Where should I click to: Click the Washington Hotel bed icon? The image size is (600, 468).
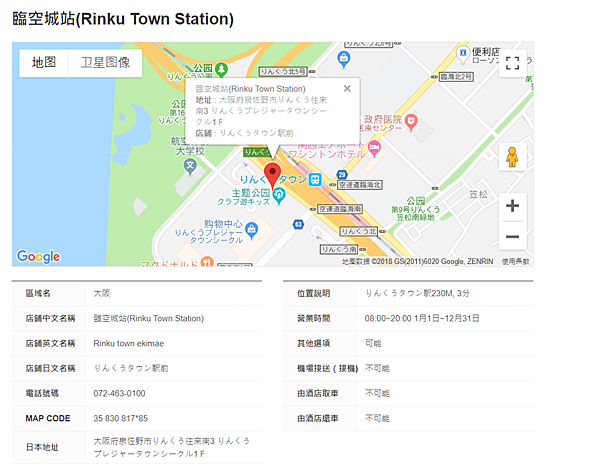coord(374,147)
